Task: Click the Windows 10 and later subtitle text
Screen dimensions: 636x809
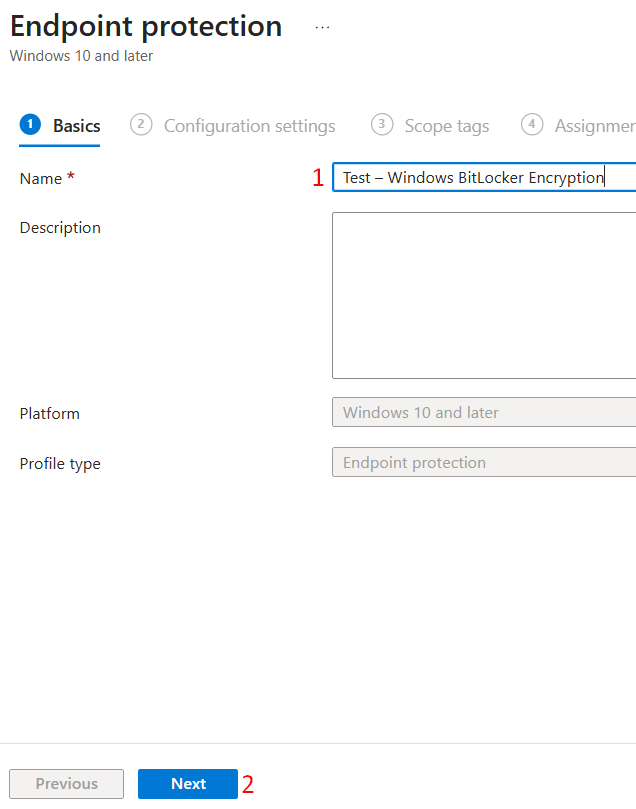Action: coord(81,56)
